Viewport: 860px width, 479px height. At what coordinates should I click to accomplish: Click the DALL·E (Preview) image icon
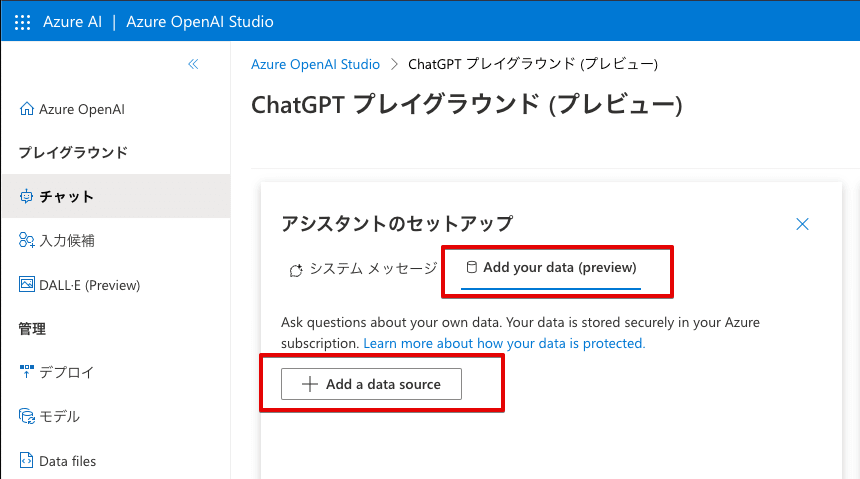coord(27,285)
